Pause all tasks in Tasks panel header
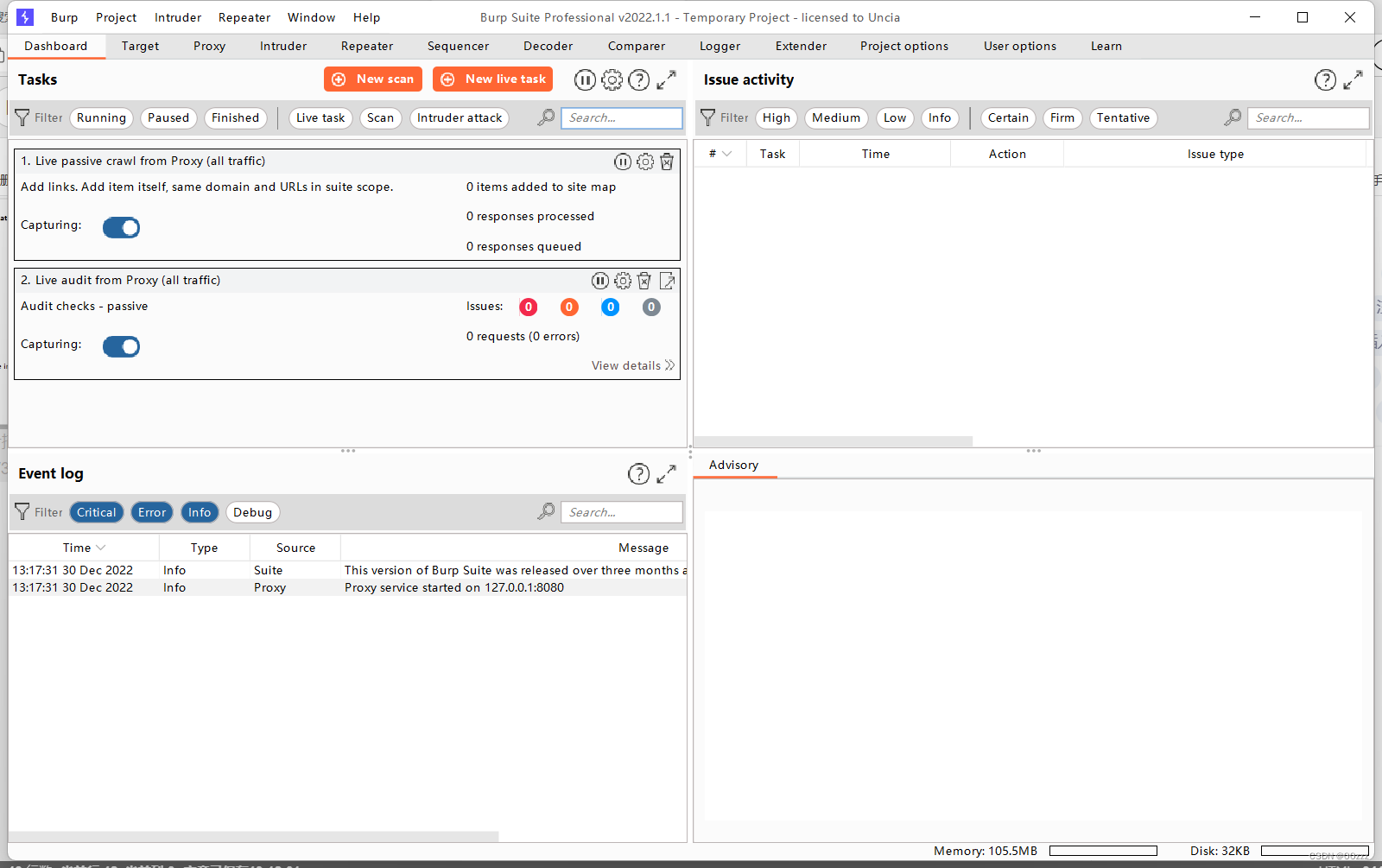 [x=585, y=79]
